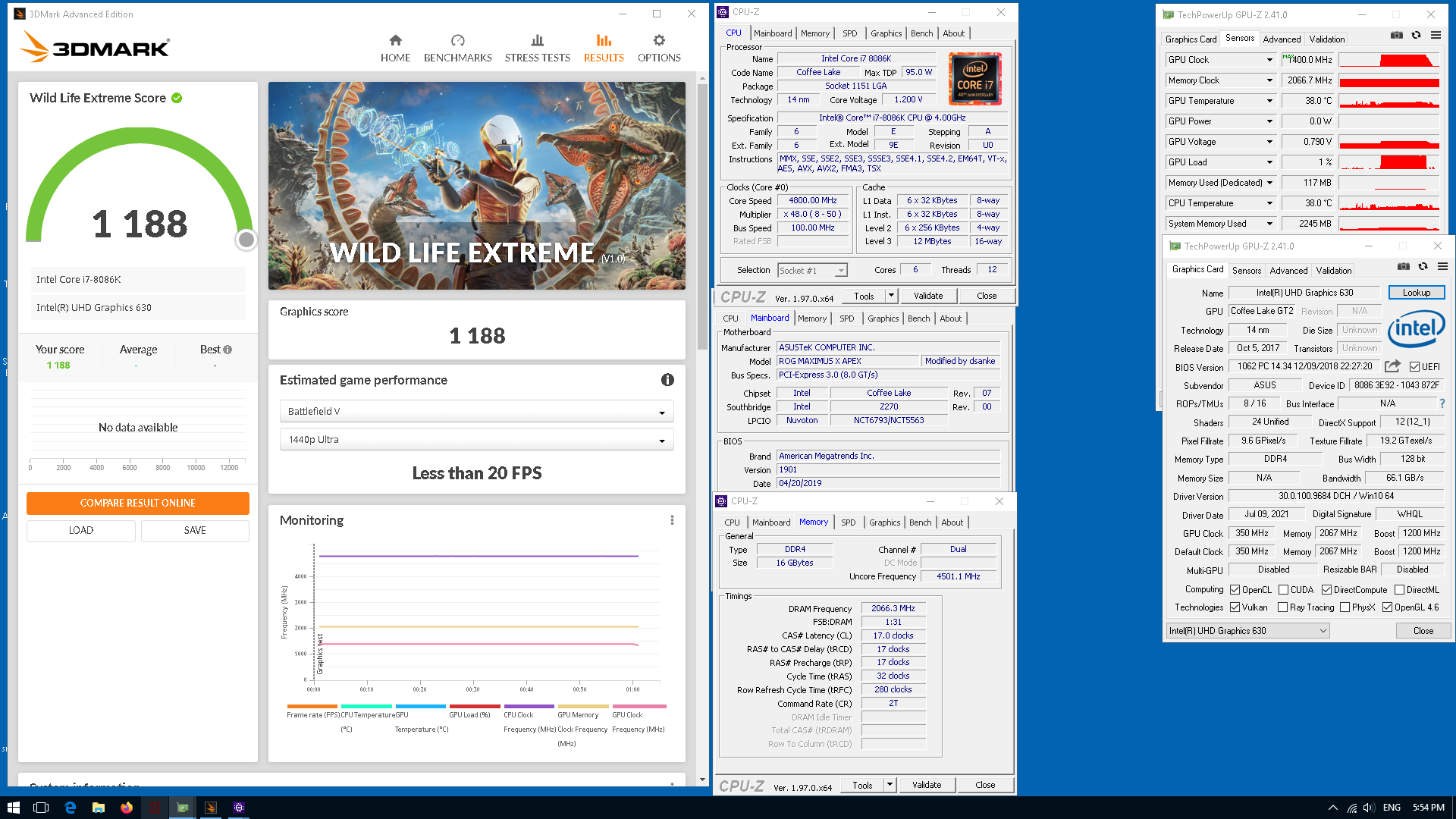
Task: Open hamburger menu in GPU-Z Sensors window
Action: tap(1436, 36)
